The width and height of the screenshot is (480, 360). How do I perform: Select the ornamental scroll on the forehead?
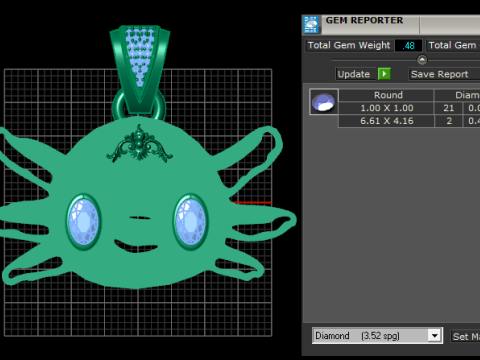coord(139,145)
